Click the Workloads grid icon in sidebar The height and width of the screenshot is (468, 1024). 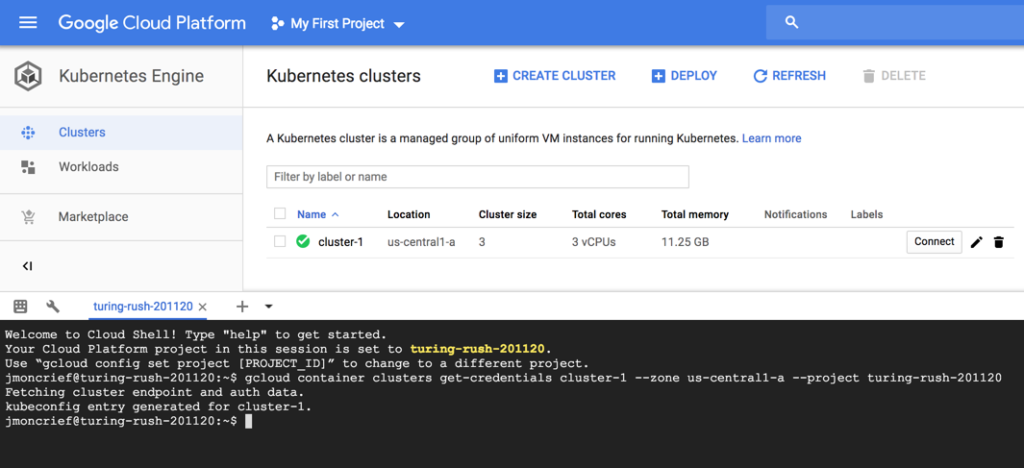(x=28, y=167)
